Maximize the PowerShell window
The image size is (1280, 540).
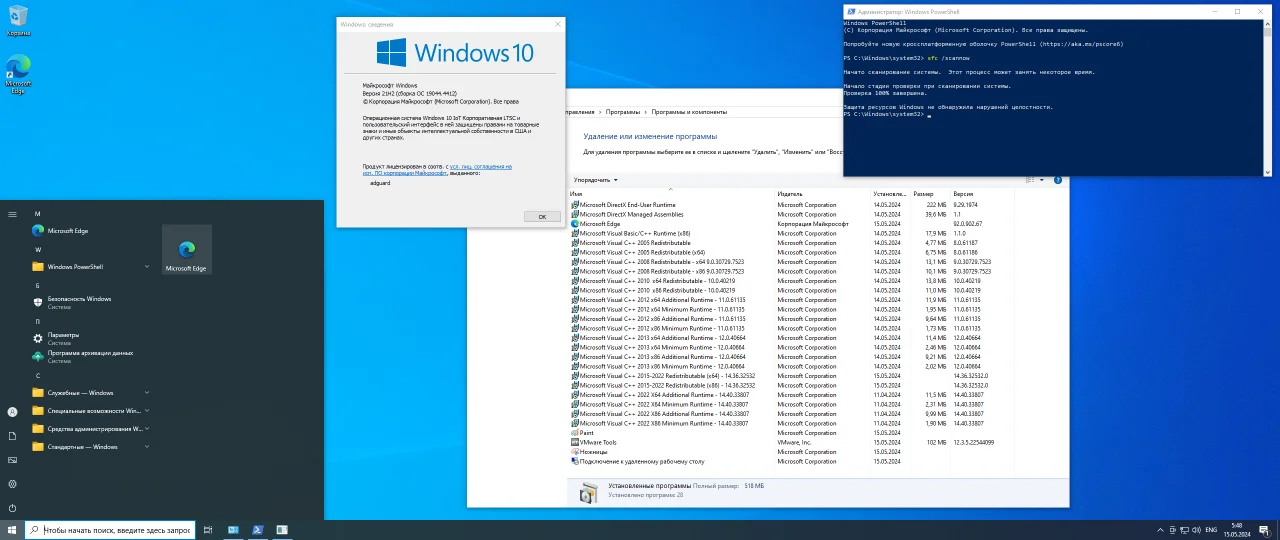(x=1237, y=11)
